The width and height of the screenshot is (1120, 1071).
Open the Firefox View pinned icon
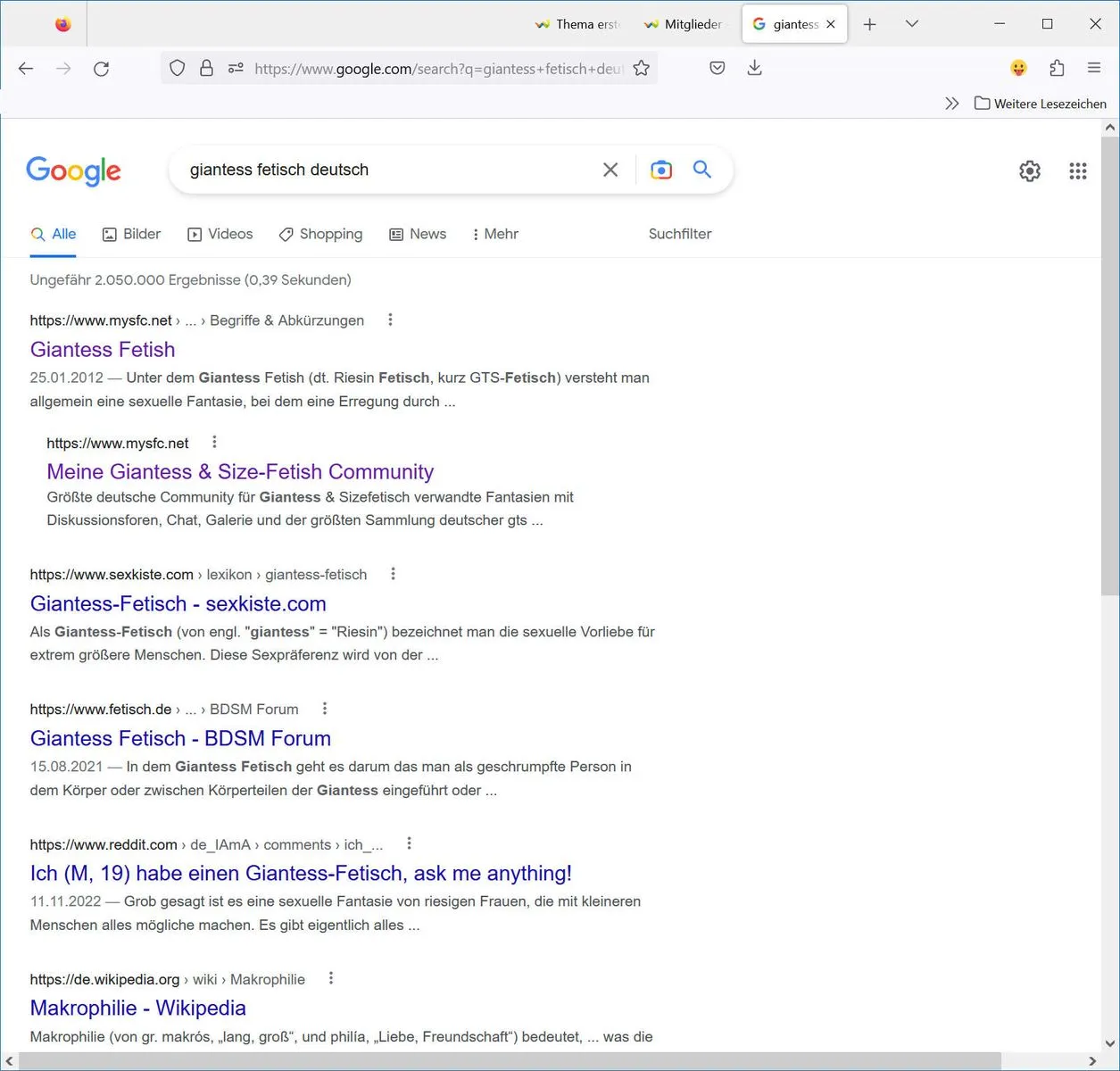click(62, 24)
